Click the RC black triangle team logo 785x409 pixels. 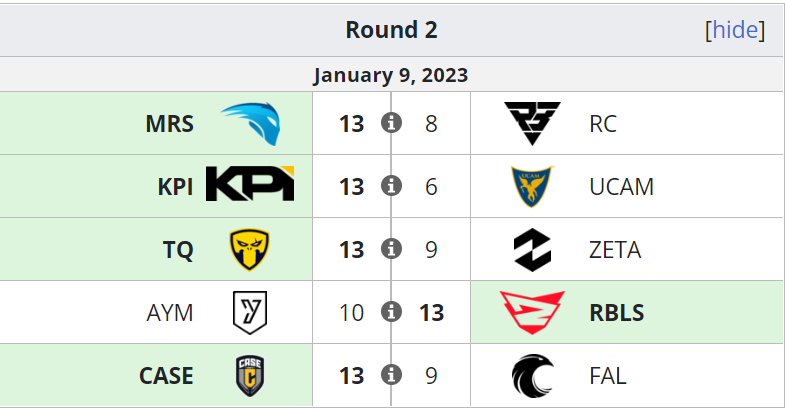(x=532, y=123)
